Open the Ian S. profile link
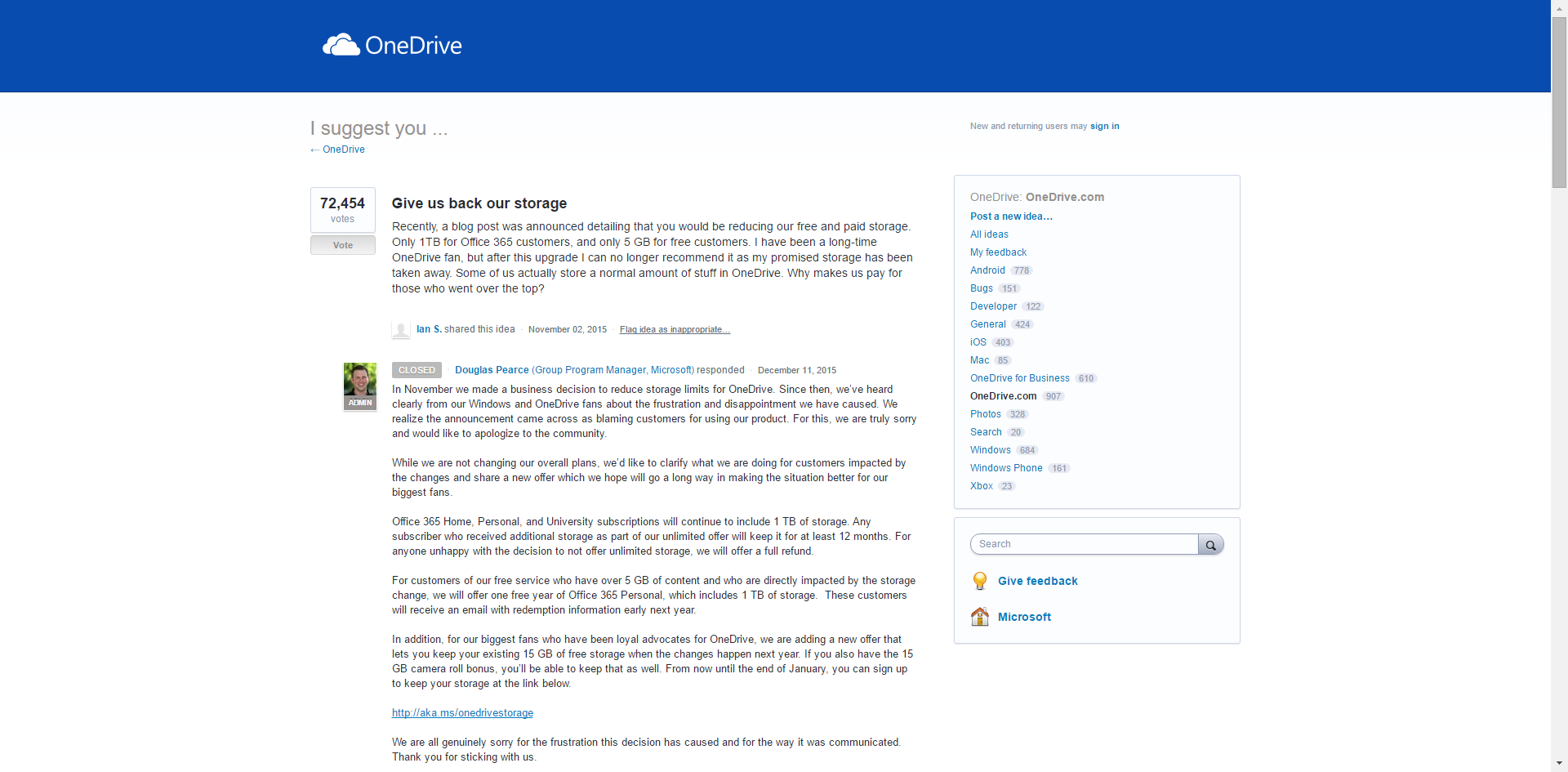This screenshot has width=1568, height=772. tap(429, 329)
